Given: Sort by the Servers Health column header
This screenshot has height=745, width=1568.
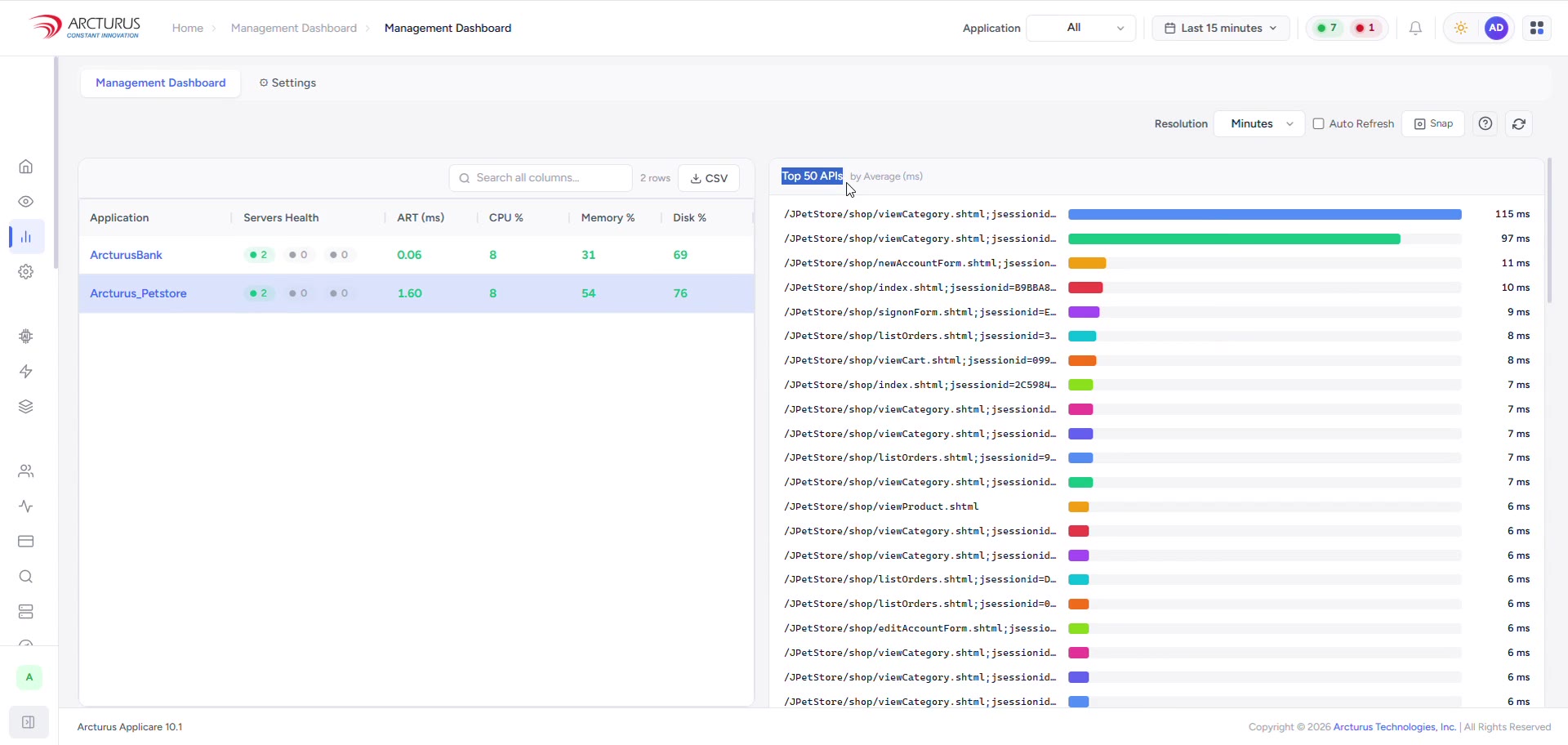Looking at the screenshot, I should tap(281, 217).
